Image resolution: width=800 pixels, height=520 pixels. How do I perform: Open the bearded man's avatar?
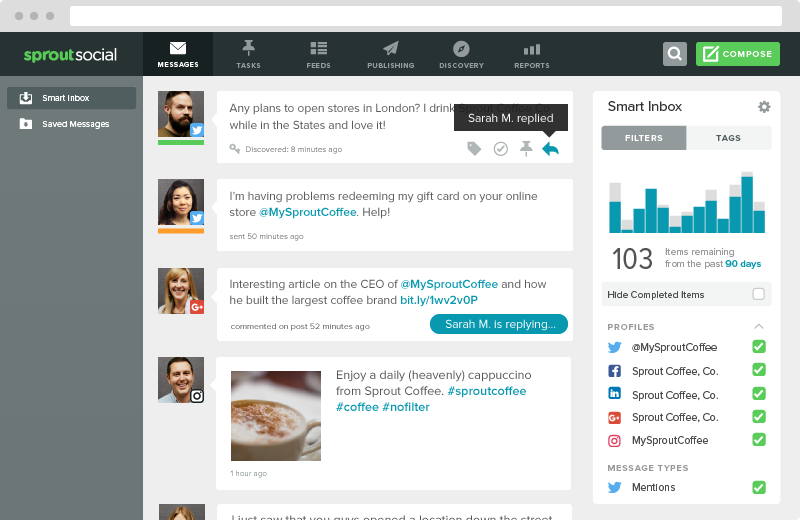[x=181, y=114]
